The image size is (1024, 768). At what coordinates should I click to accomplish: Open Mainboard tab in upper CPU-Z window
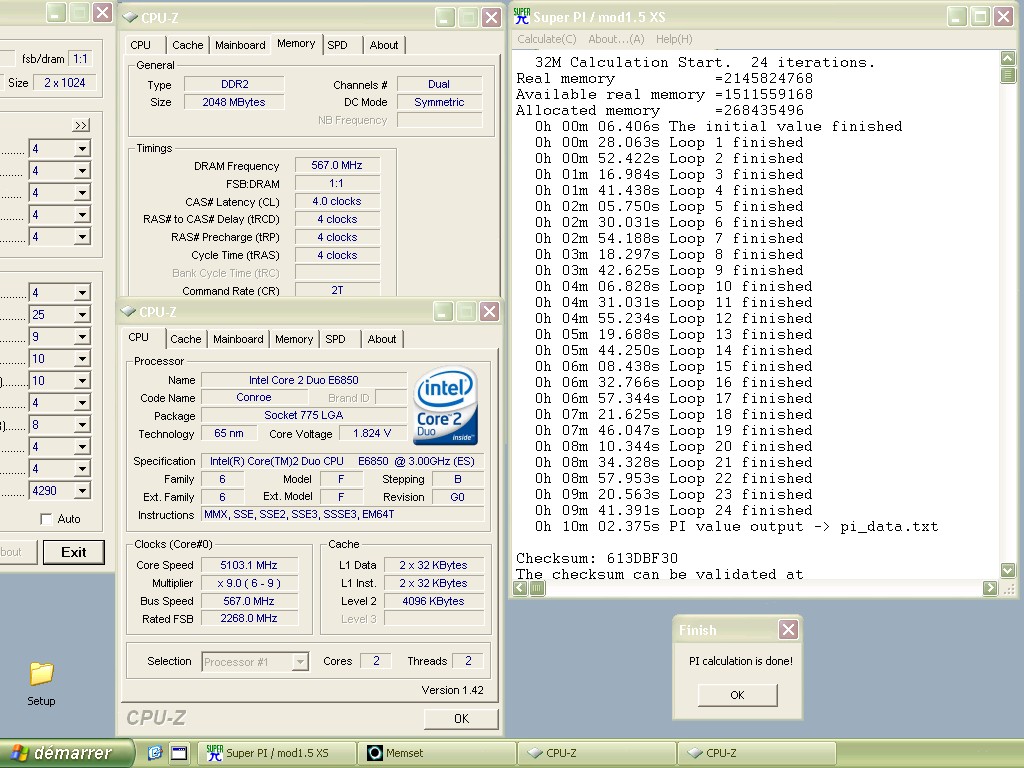pyautogui.click(x=240, y=45)
